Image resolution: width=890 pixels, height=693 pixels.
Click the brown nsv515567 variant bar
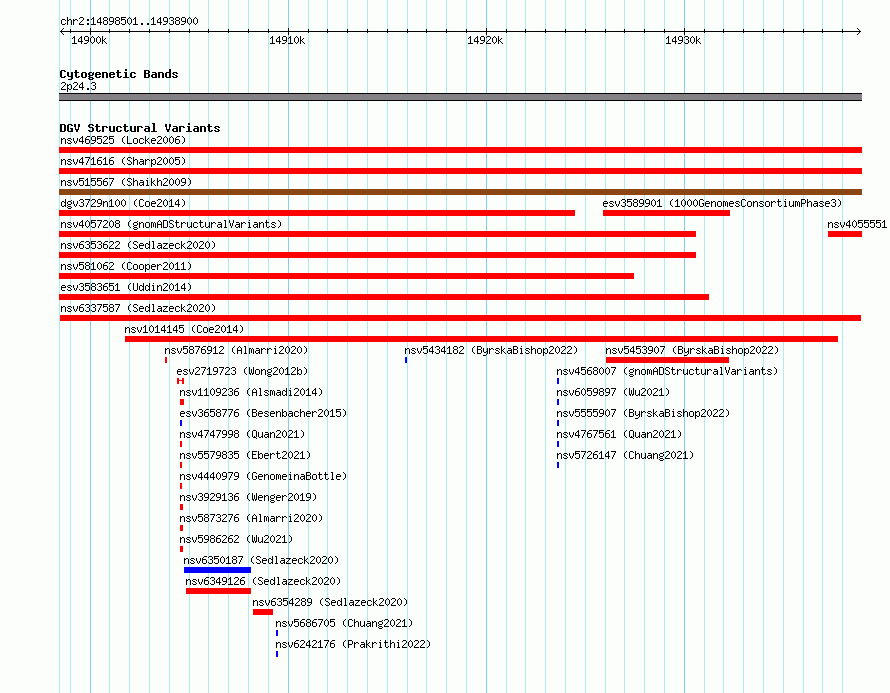460,192
